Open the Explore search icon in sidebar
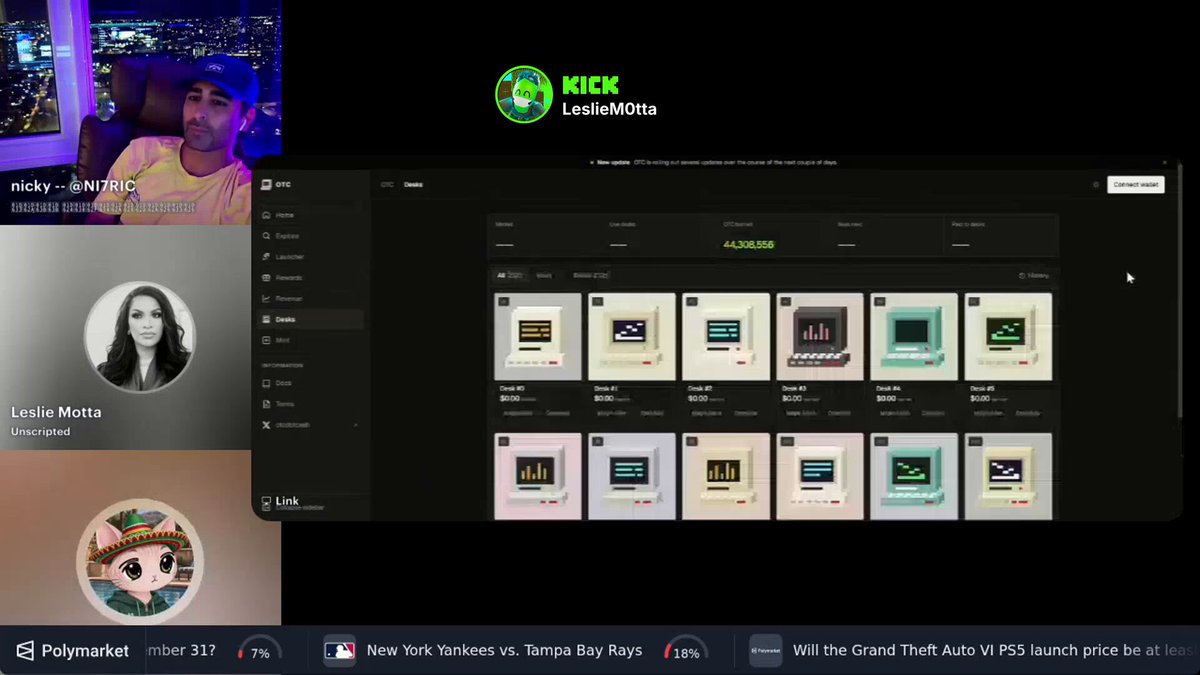The image size is (1200, 675). [x=266, y=236]
